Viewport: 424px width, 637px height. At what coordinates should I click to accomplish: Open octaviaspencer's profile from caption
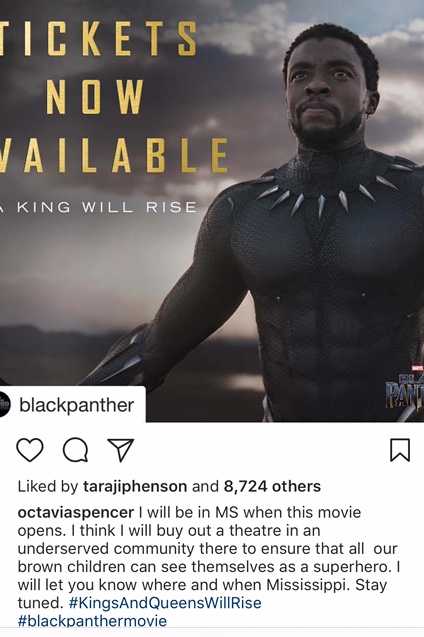tap(76, 512)
